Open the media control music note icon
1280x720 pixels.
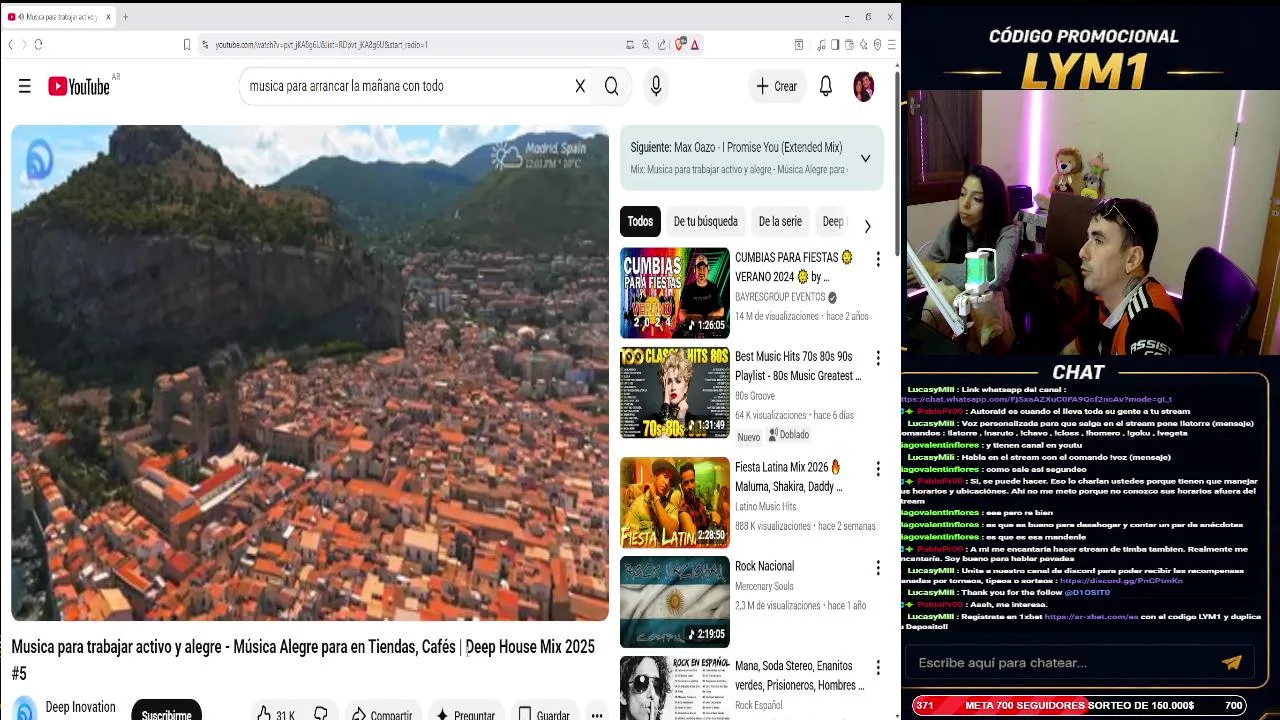tap(821, 44)
